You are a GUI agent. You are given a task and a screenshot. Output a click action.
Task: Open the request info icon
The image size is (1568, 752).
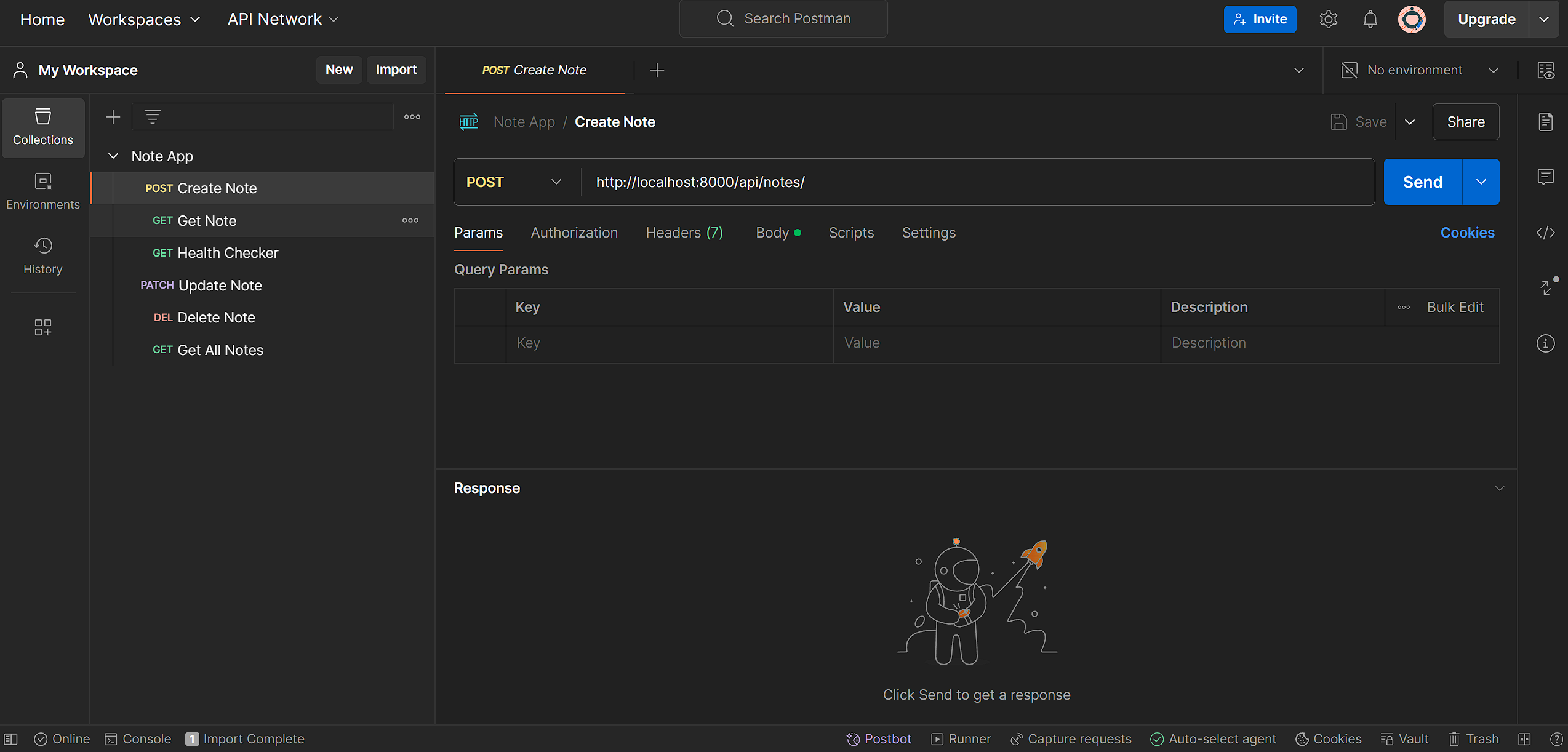click(x=1546, y=343)
